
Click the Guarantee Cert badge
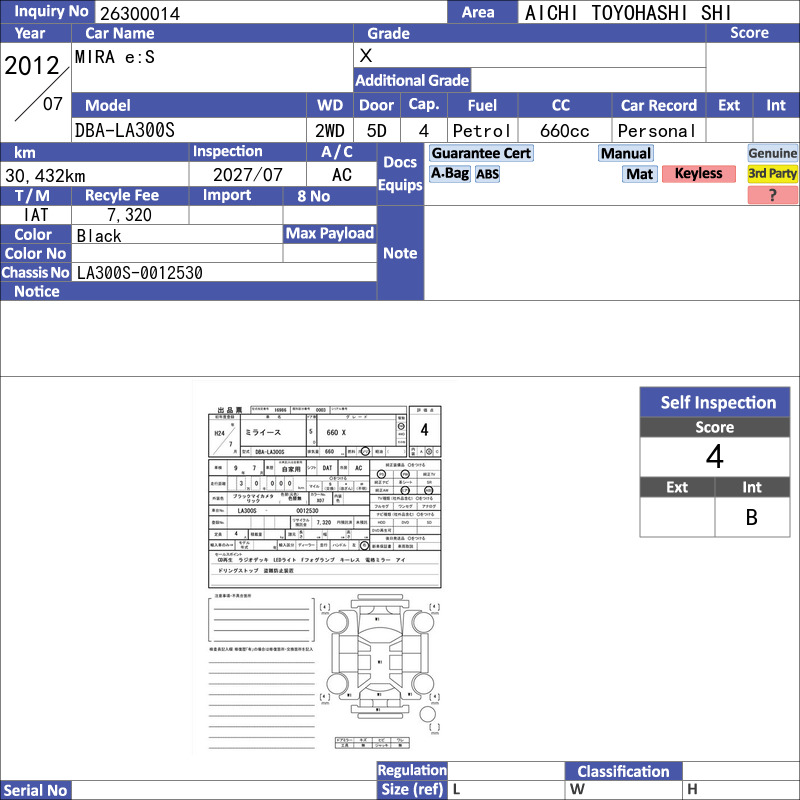481,153
